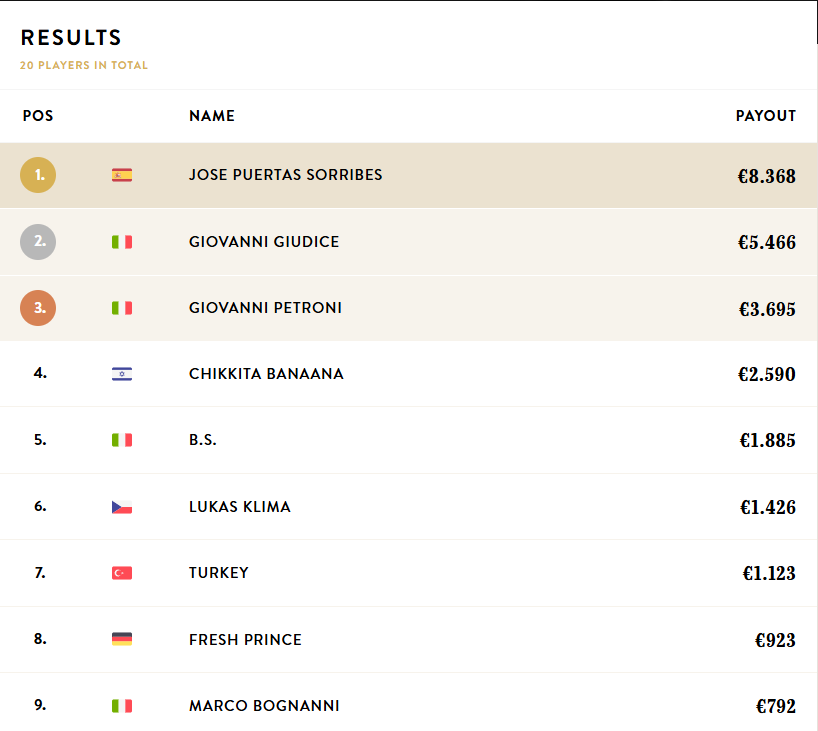Open player Jose Puertas Sorribes

coord(285,175)
